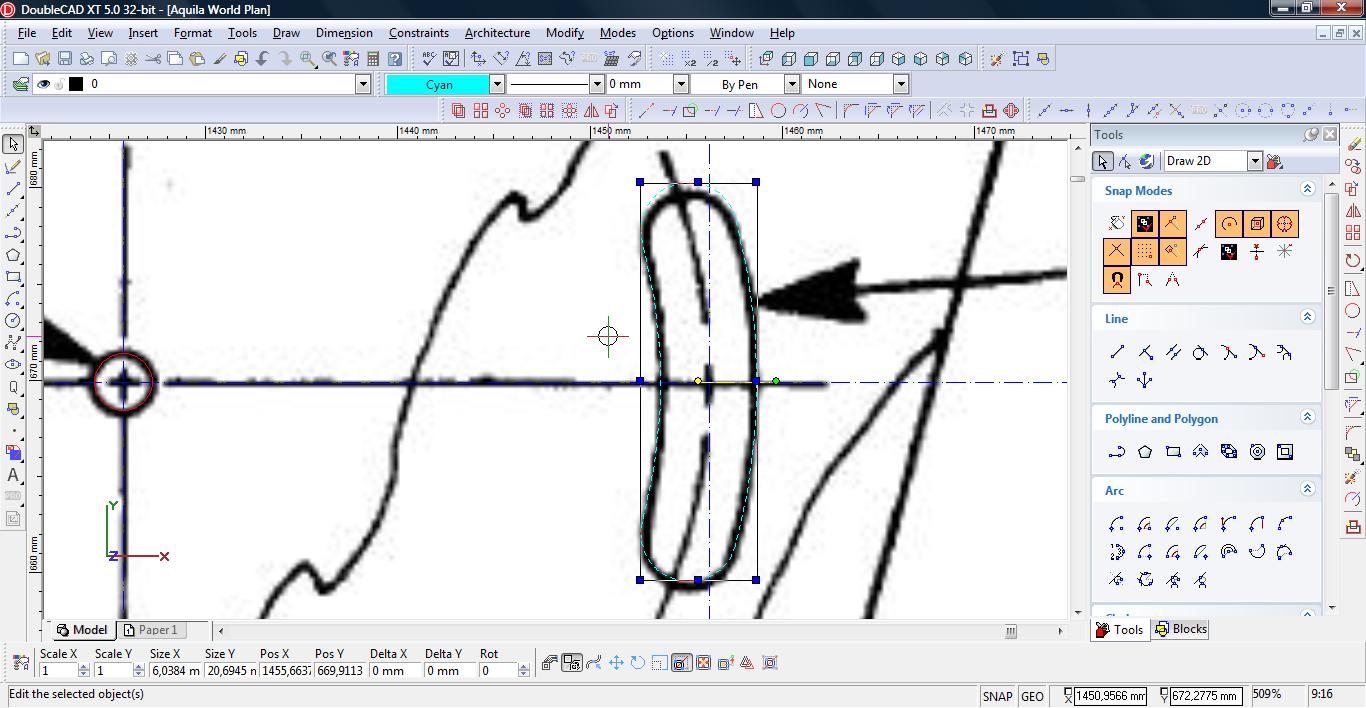Select the Text tool in left toolbar

coord(13,475)
